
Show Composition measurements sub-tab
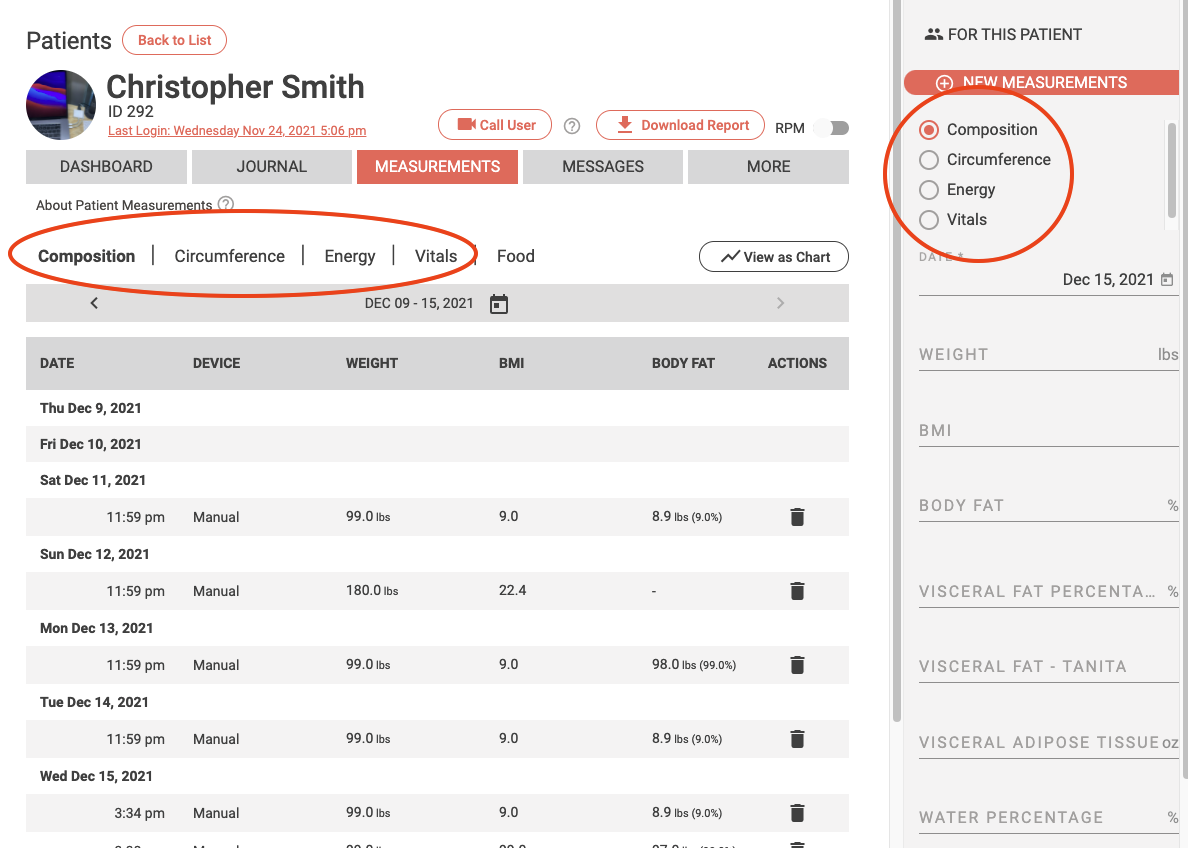click(86, 256)
